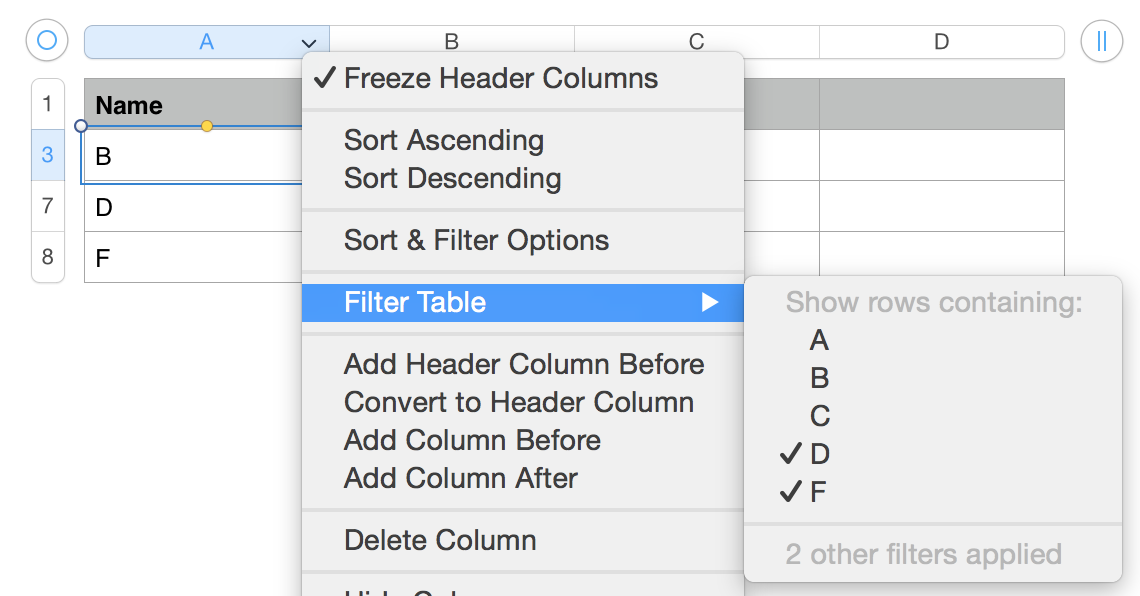
Task: Enable filter value A in submenu
Action: [x=819, y=341]
